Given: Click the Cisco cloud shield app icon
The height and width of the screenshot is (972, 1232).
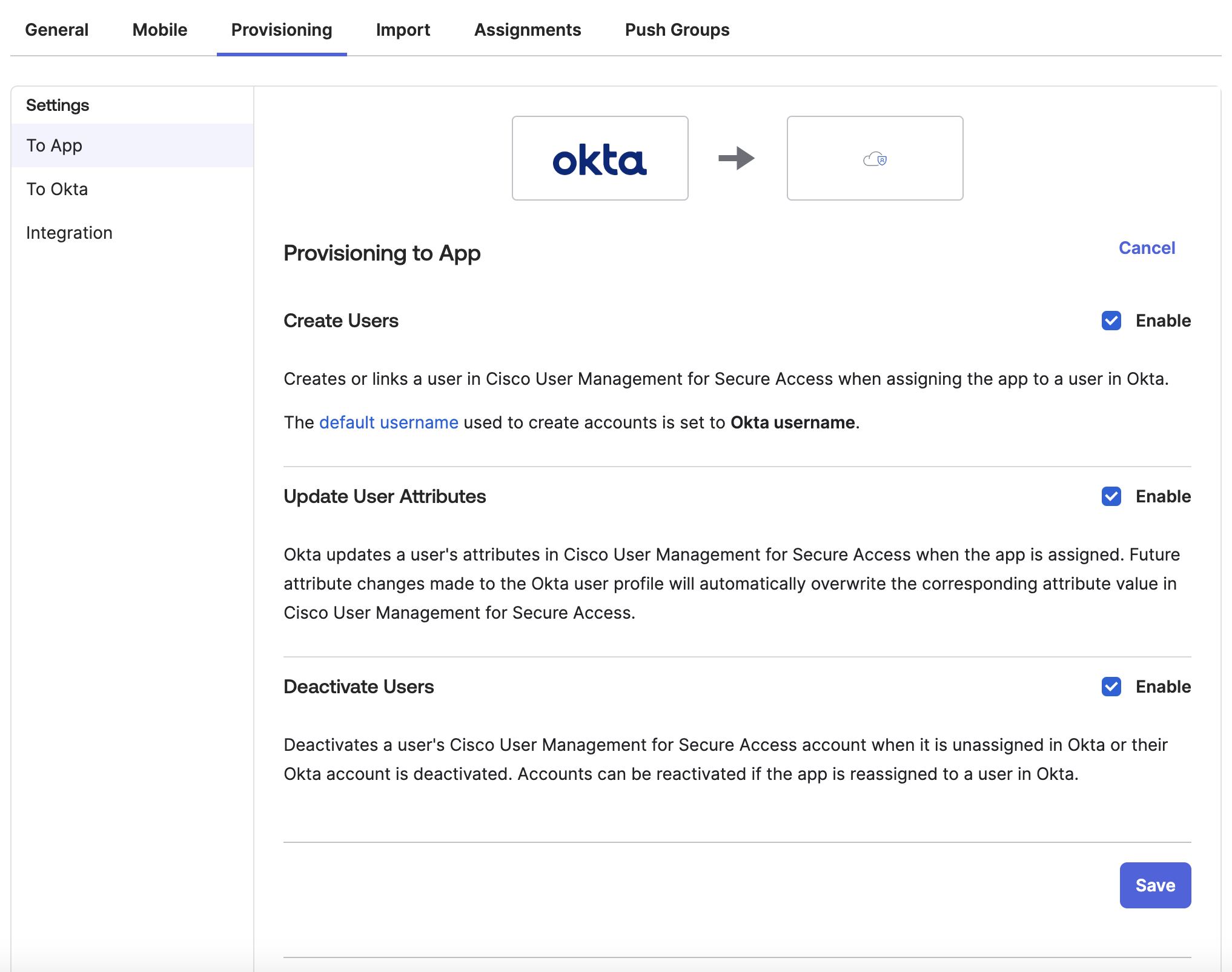Looking at the screenshot, I should (x=875, y=159).
